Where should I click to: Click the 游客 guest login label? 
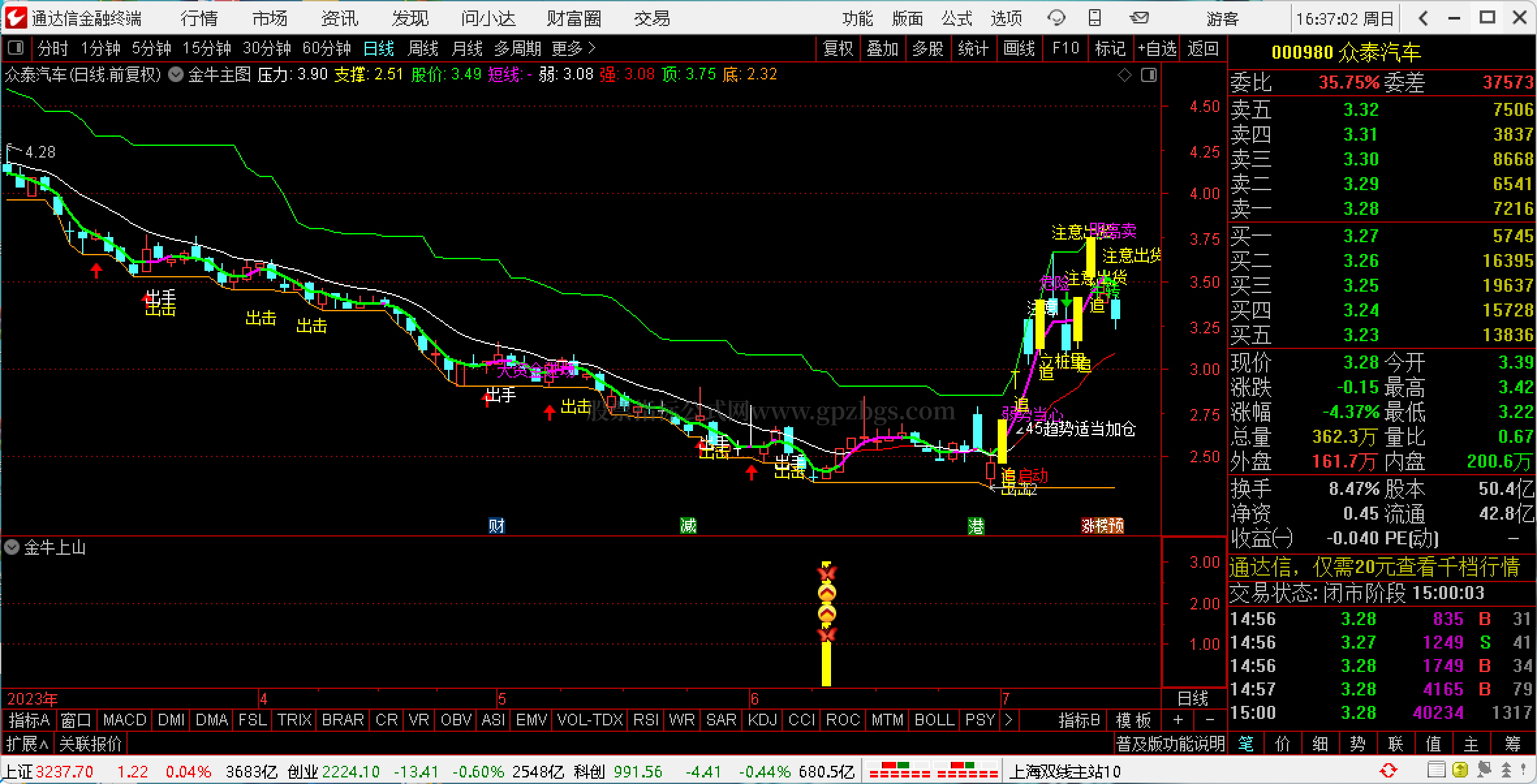point(1222,18)
